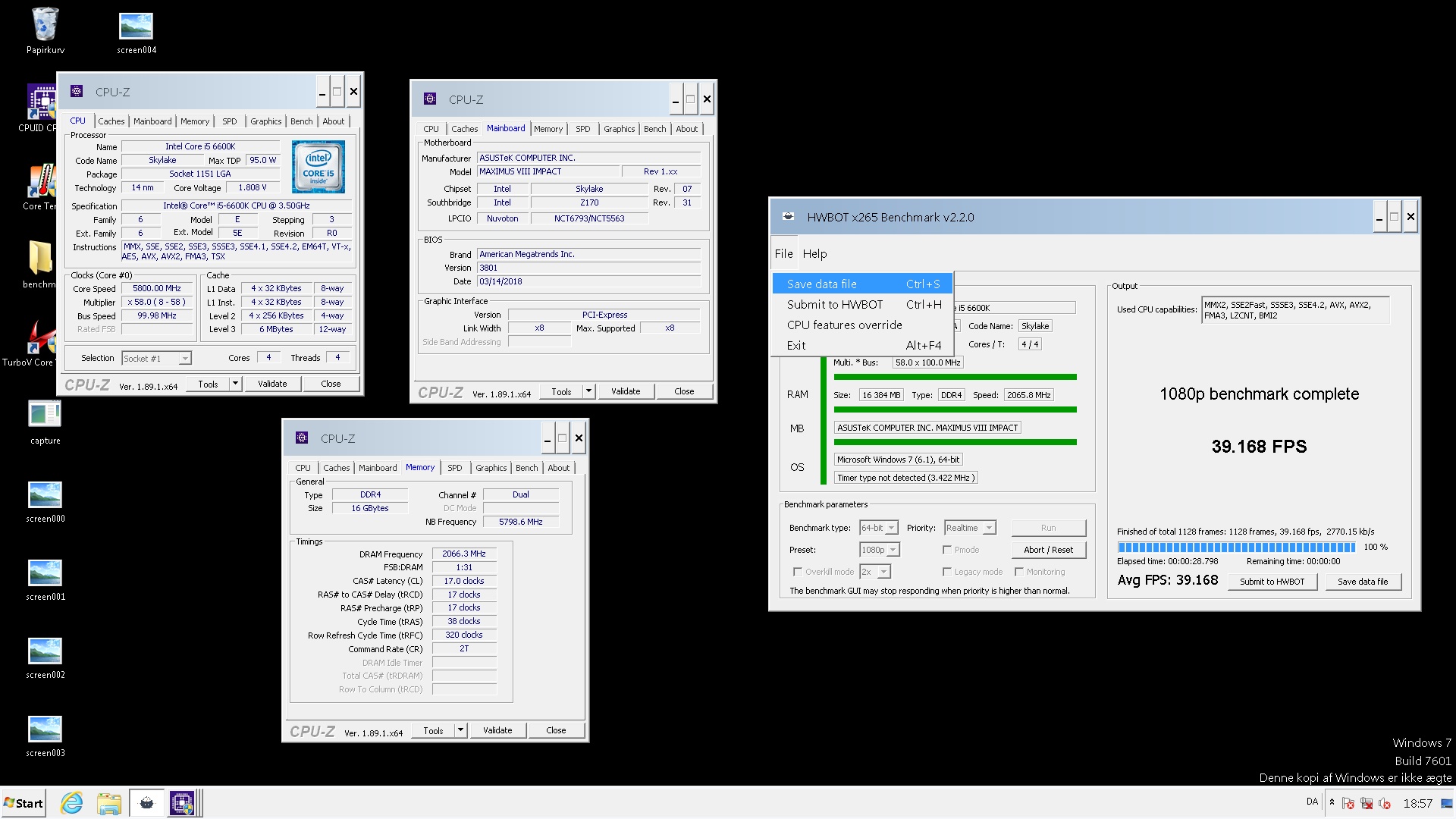The image size is (1456, 819).
Task: Click the Core Speed 5800.00 MHz field
Action: point(158,288)
